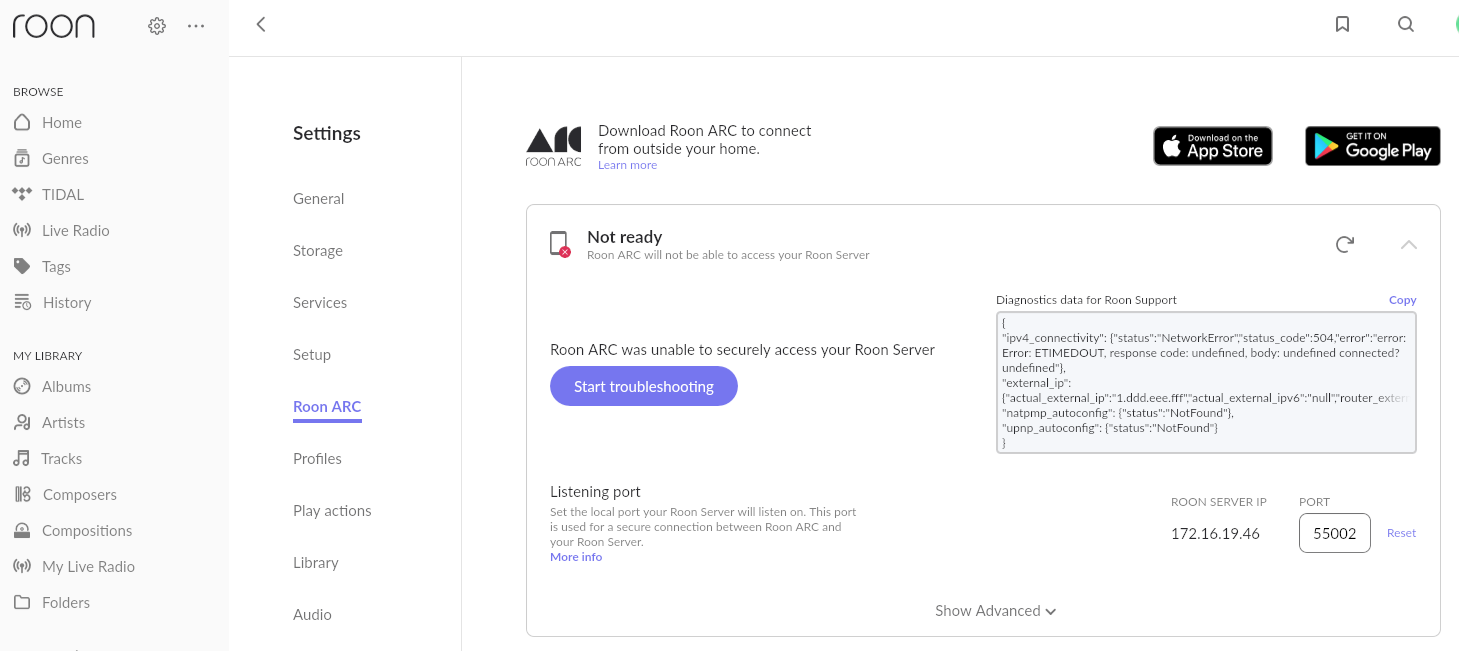
Task: Select Albums label in My Library
Action: [x=66, y=386]
